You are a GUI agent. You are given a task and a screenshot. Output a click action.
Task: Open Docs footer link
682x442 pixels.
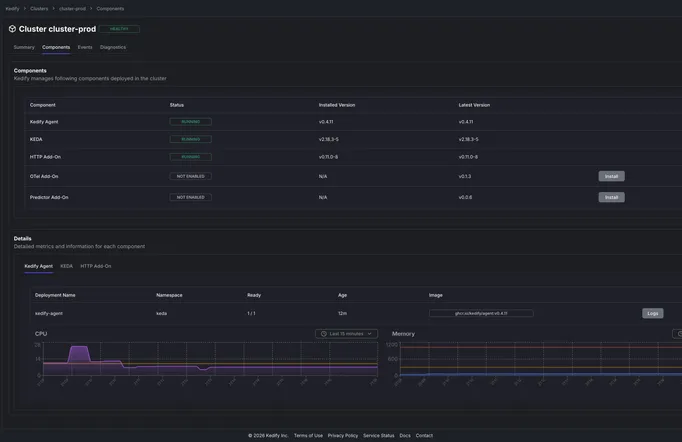(x=405, y=435)
